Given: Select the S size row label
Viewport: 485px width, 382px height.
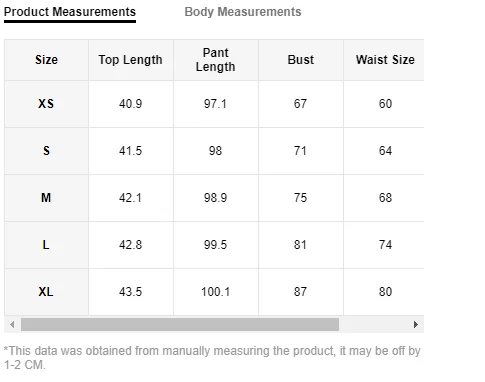Looking at the screenshot, I should point(46,151).
